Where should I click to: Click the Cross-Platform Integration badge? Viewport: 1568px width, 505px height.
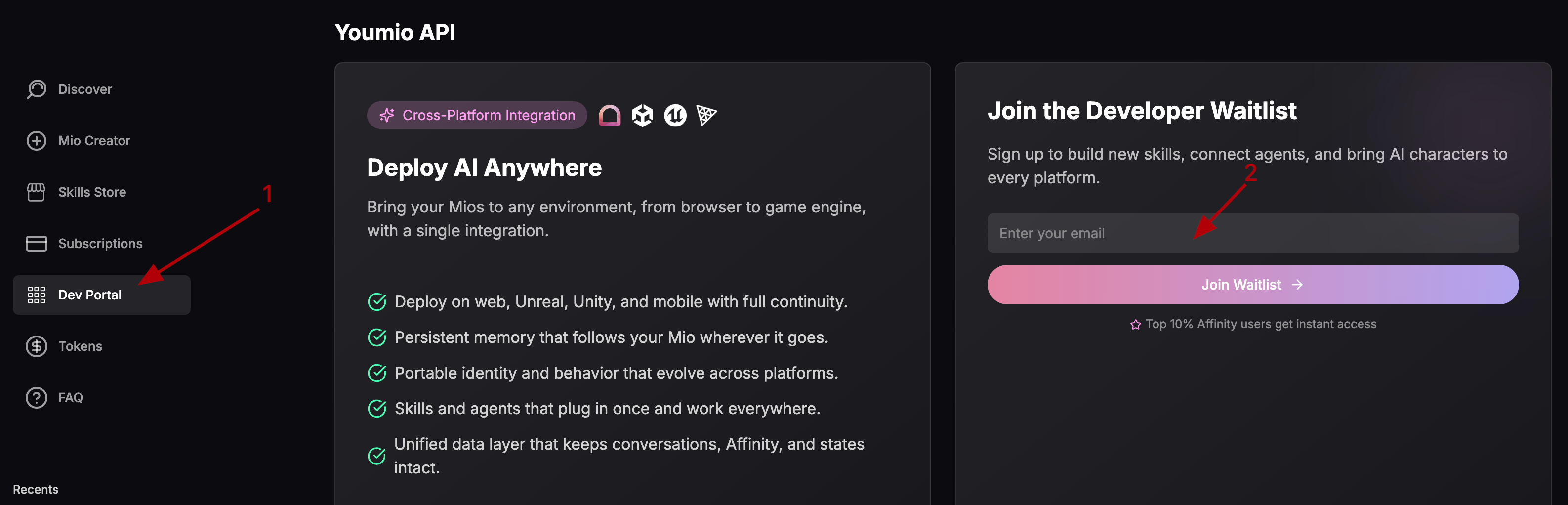click(477, 115)
